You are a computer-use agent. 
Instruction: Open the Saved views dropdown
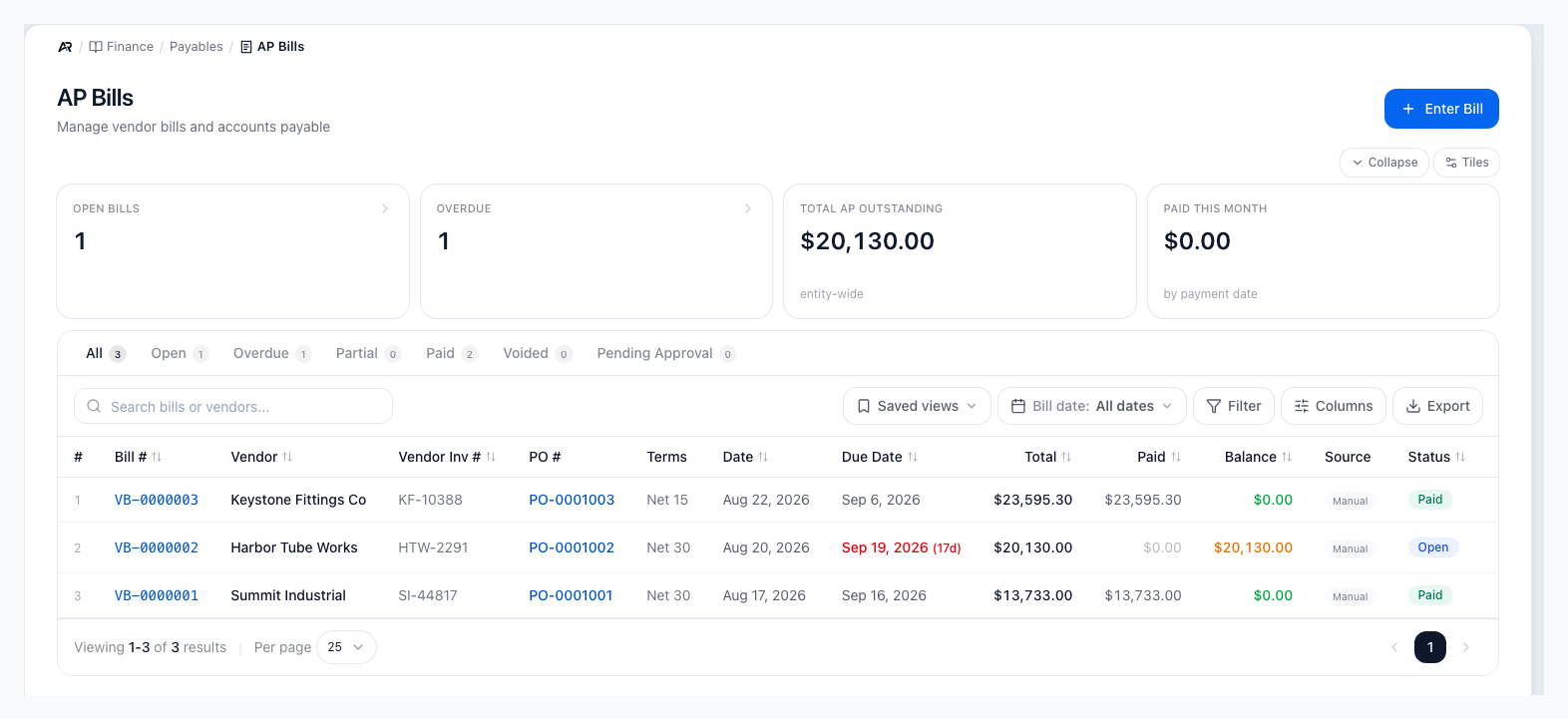coord(917,406)
